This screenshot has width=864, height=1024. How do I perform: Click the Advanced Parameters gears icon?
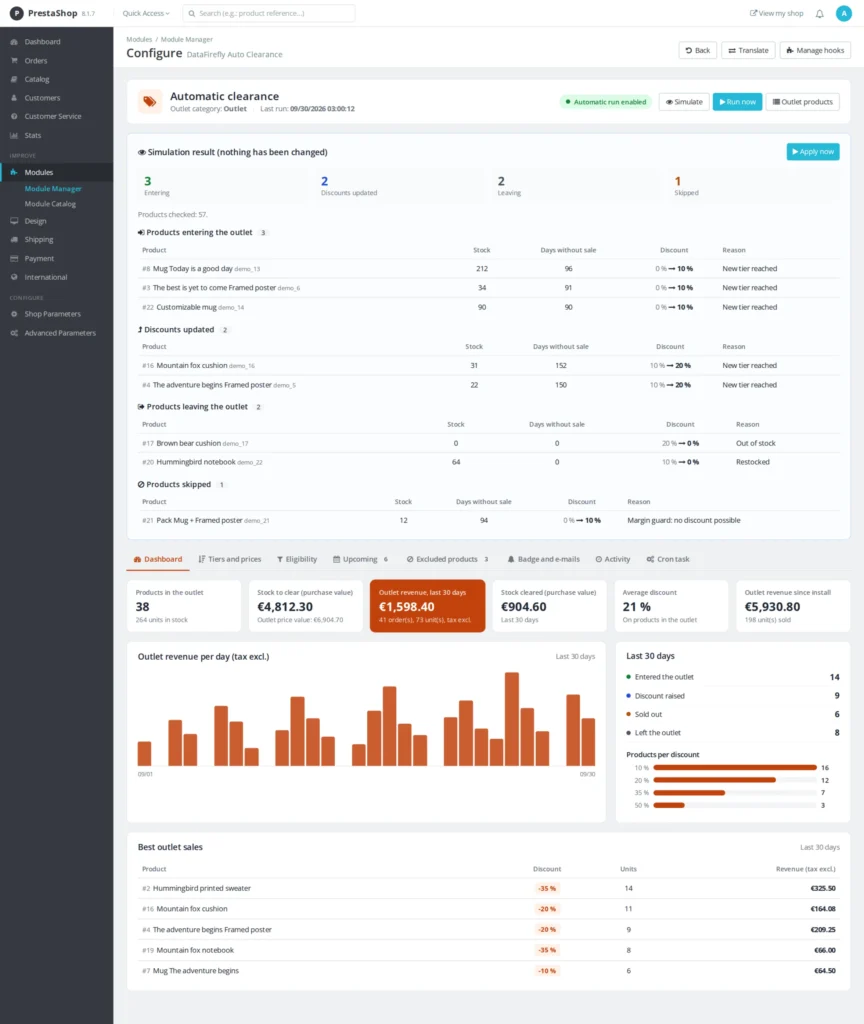14,333
